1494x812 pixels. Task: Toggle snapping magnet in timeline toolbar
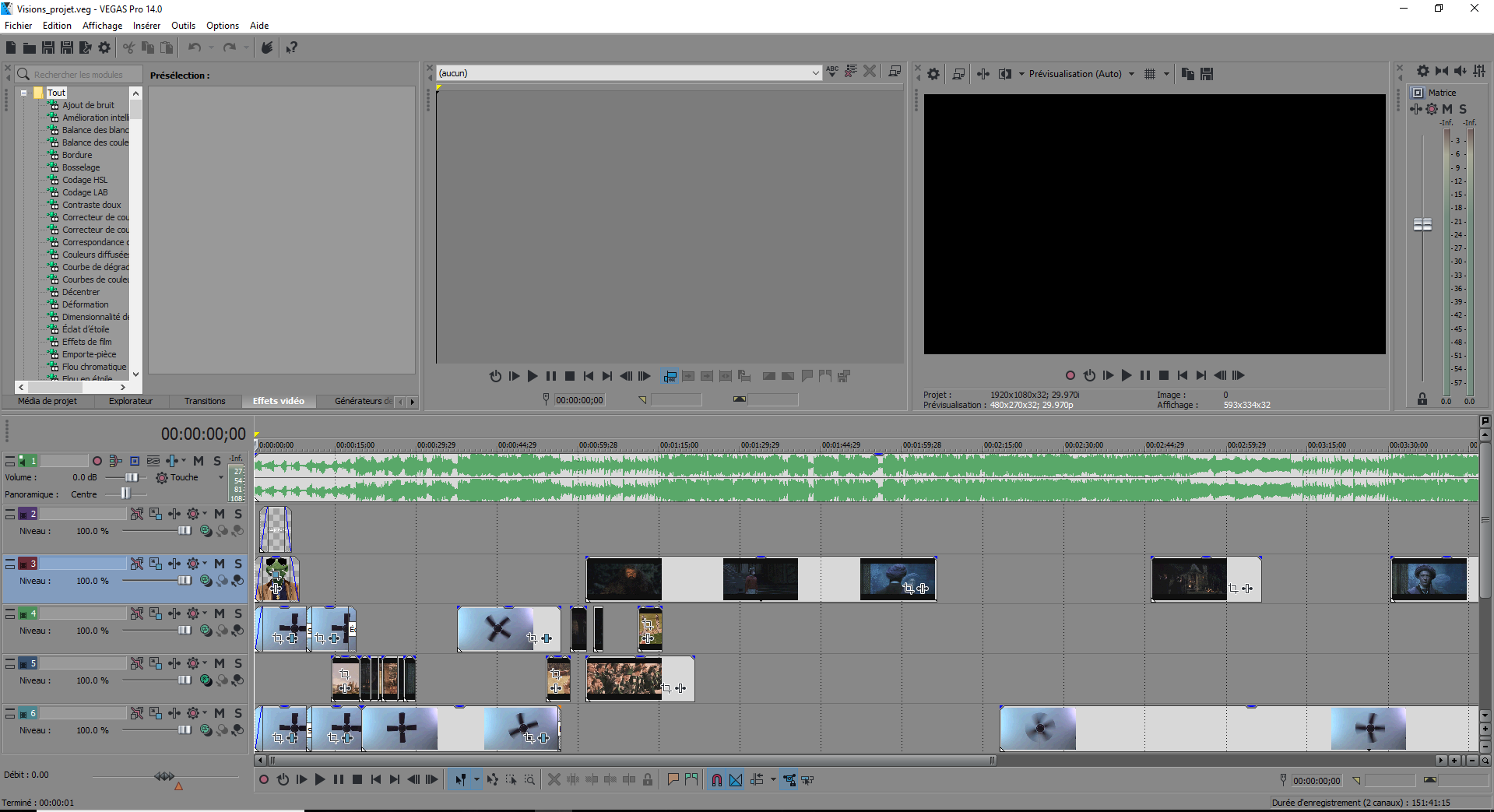point(716,779)
